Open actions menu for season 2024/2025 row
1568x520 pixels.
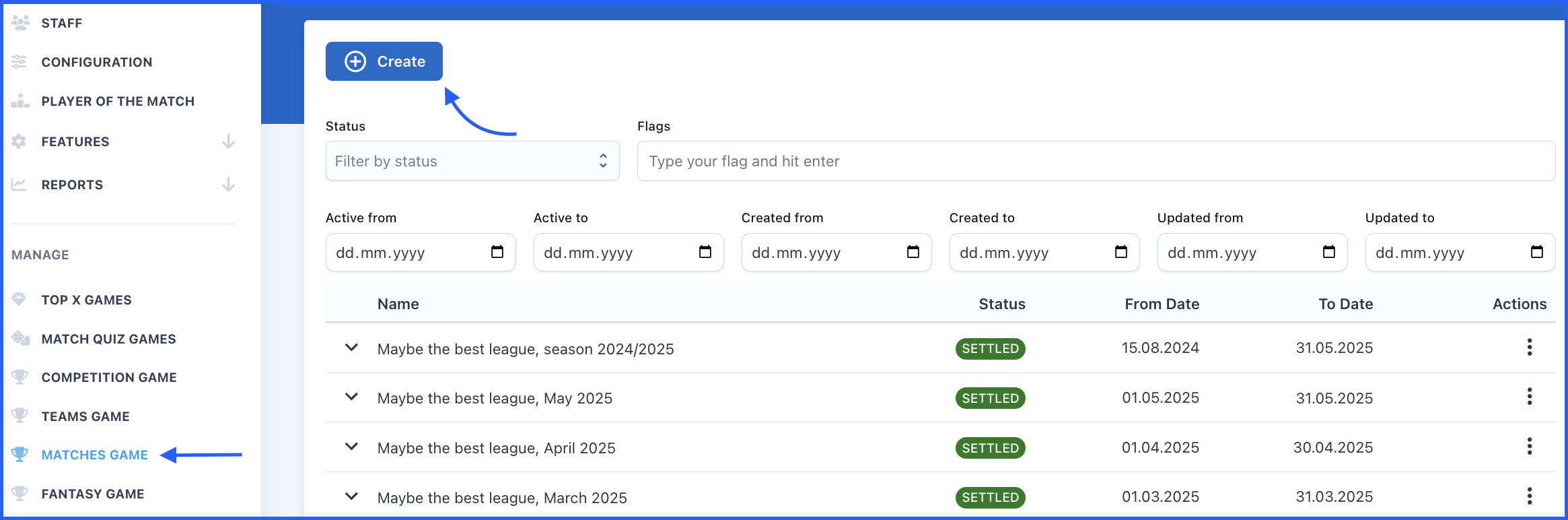pyautogui.click(x=1530, y=348)
